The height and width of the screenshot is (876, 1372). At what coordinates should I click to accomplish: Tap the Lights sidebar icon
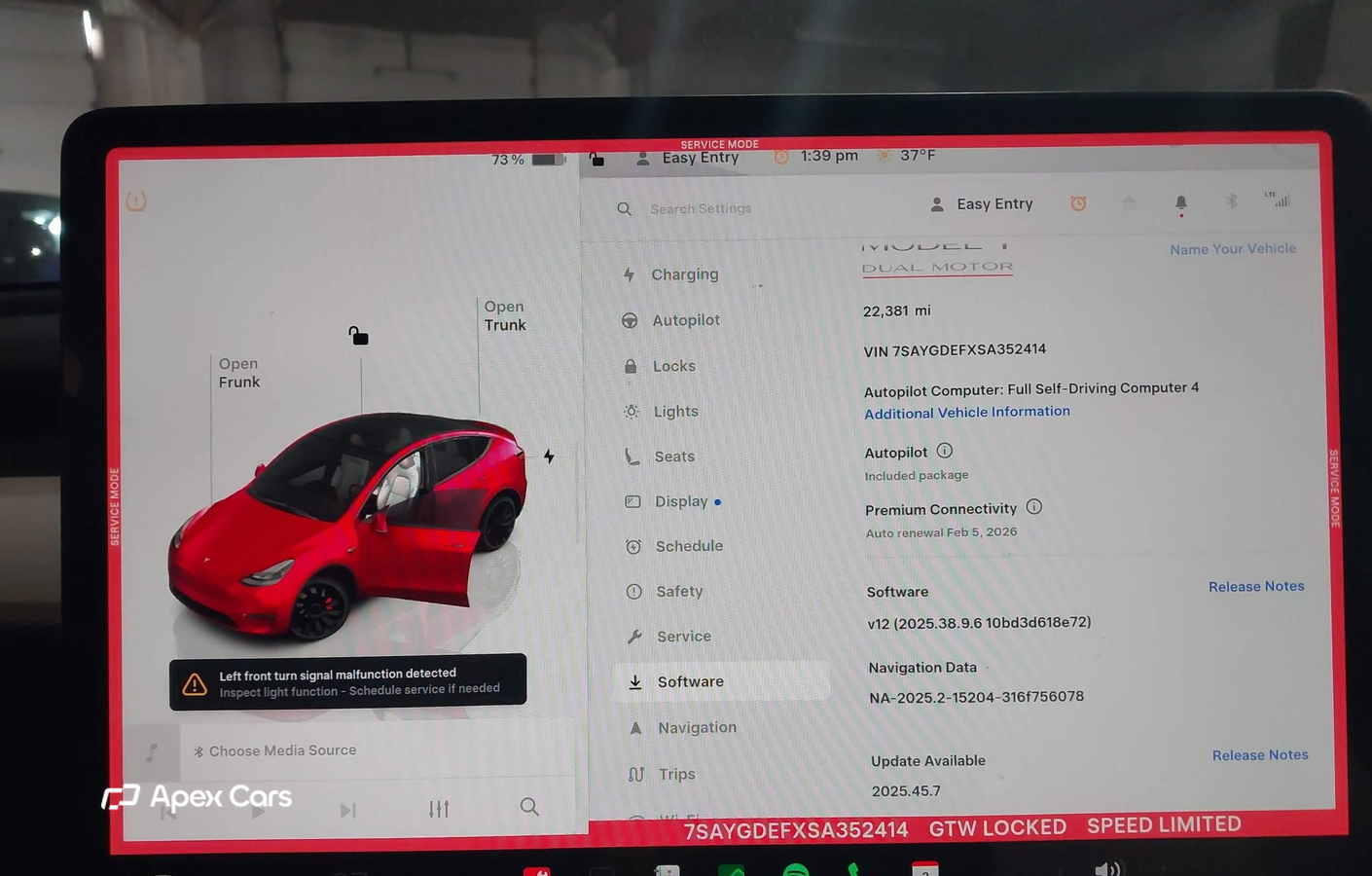[632, 411]
